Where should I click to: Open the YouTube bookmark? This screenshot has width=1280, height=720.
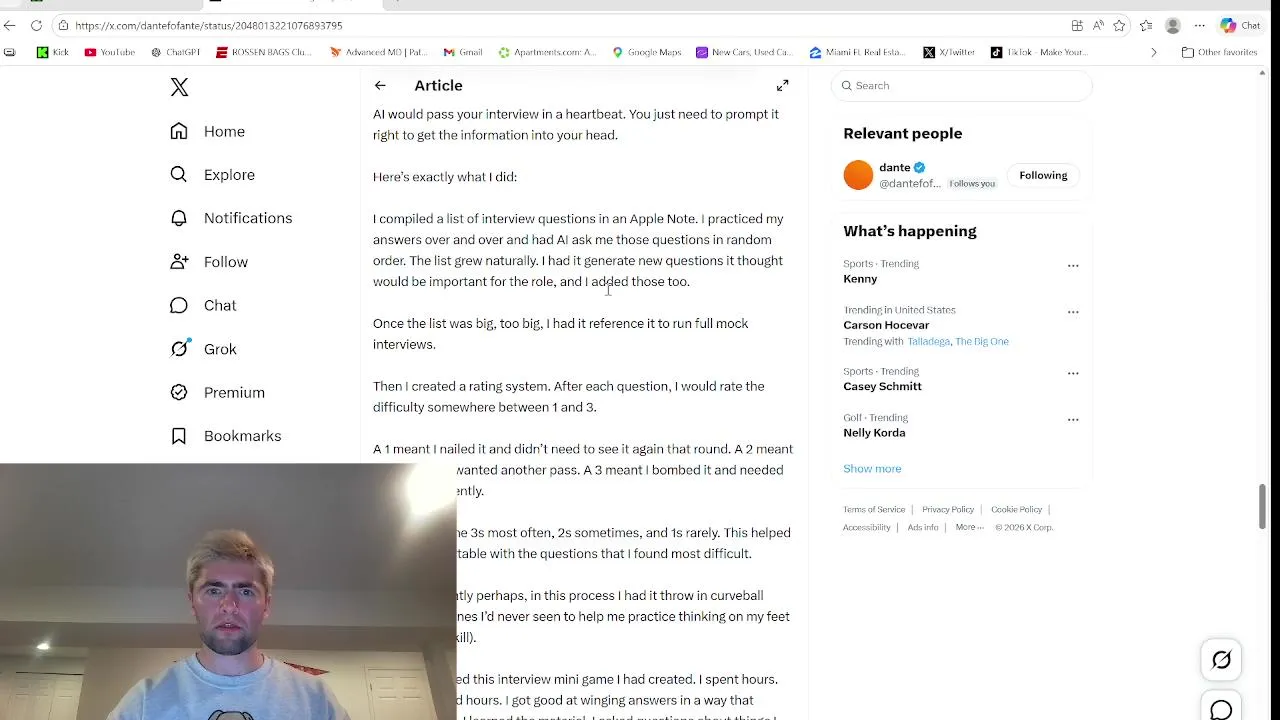(x=110, y=52)
